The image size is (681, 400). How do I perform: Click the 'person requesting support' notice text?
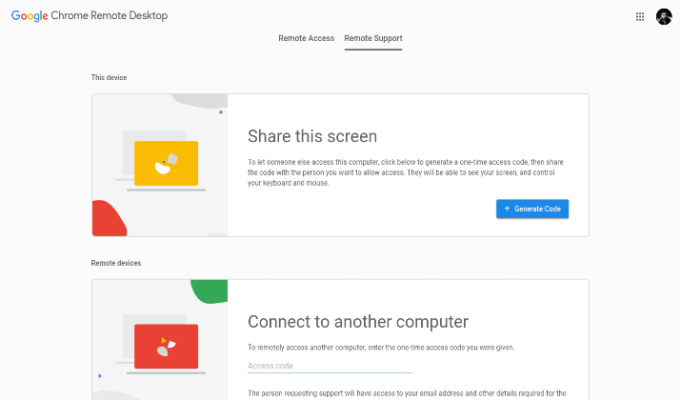407,393
